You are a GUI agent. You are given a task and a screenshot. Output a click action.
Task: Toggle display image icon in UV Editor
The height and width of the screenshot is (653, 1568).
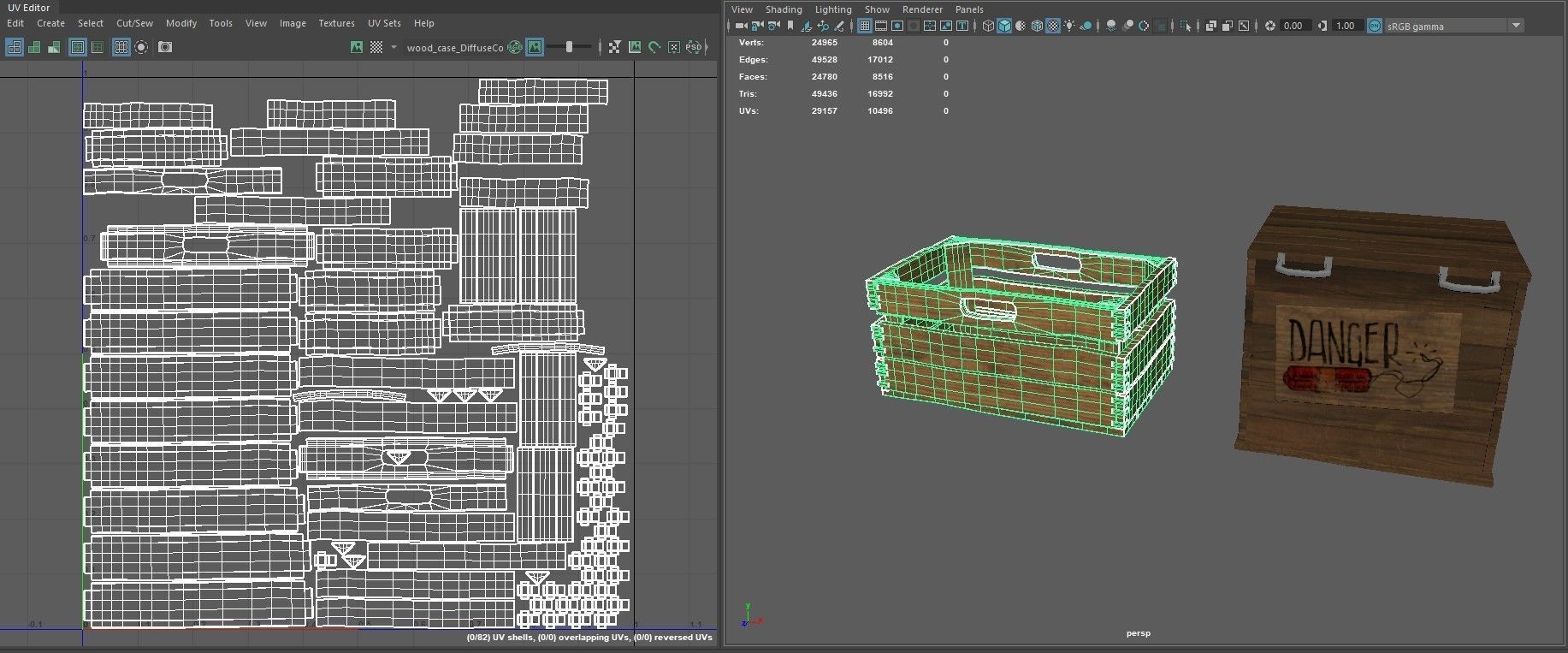point(357,47)
